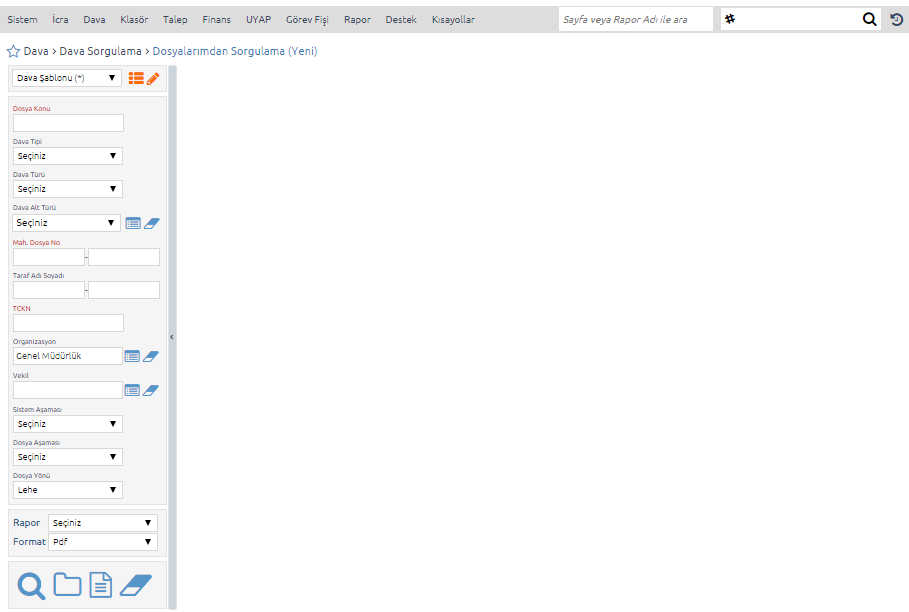Screen dimensions: 909x612
Task: Click the Dava Sorgulama breadcrumb link
Action: [x=100, y=51]
